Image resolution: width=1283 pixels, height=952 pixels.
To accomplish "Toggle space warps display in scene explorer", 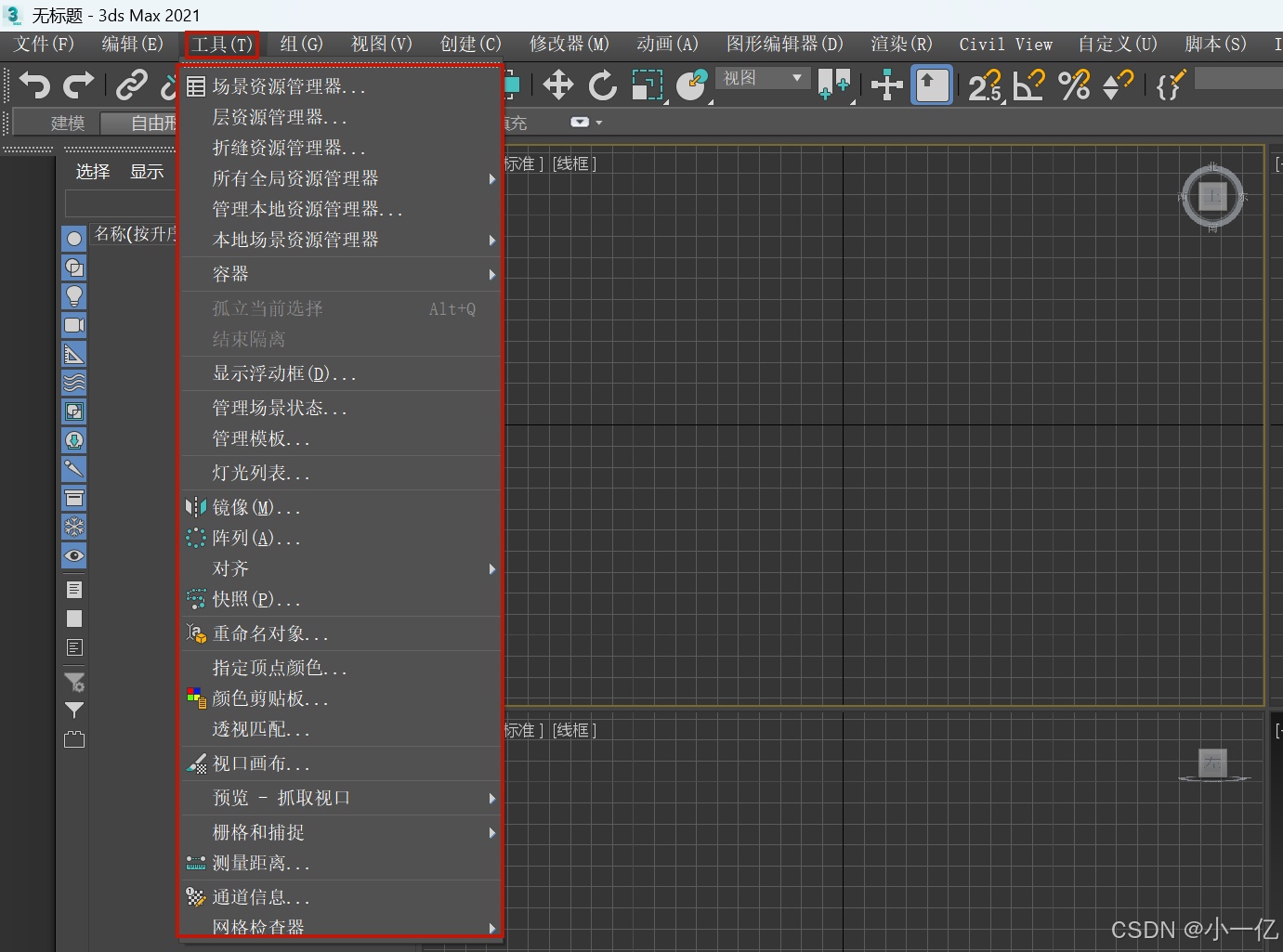I will click(x=74, y=383).
